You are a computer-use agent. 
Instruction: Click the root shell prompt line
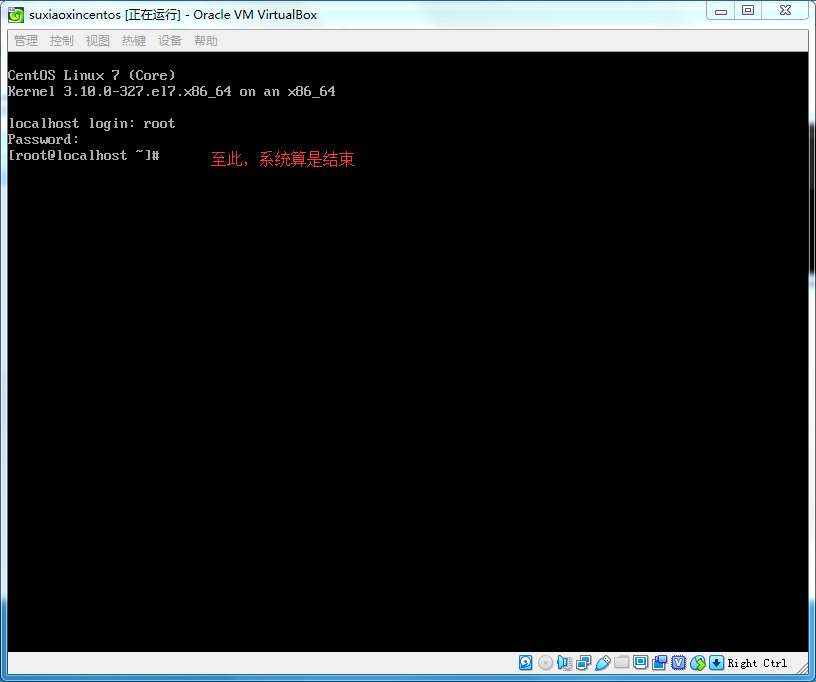tap(83, 155)
